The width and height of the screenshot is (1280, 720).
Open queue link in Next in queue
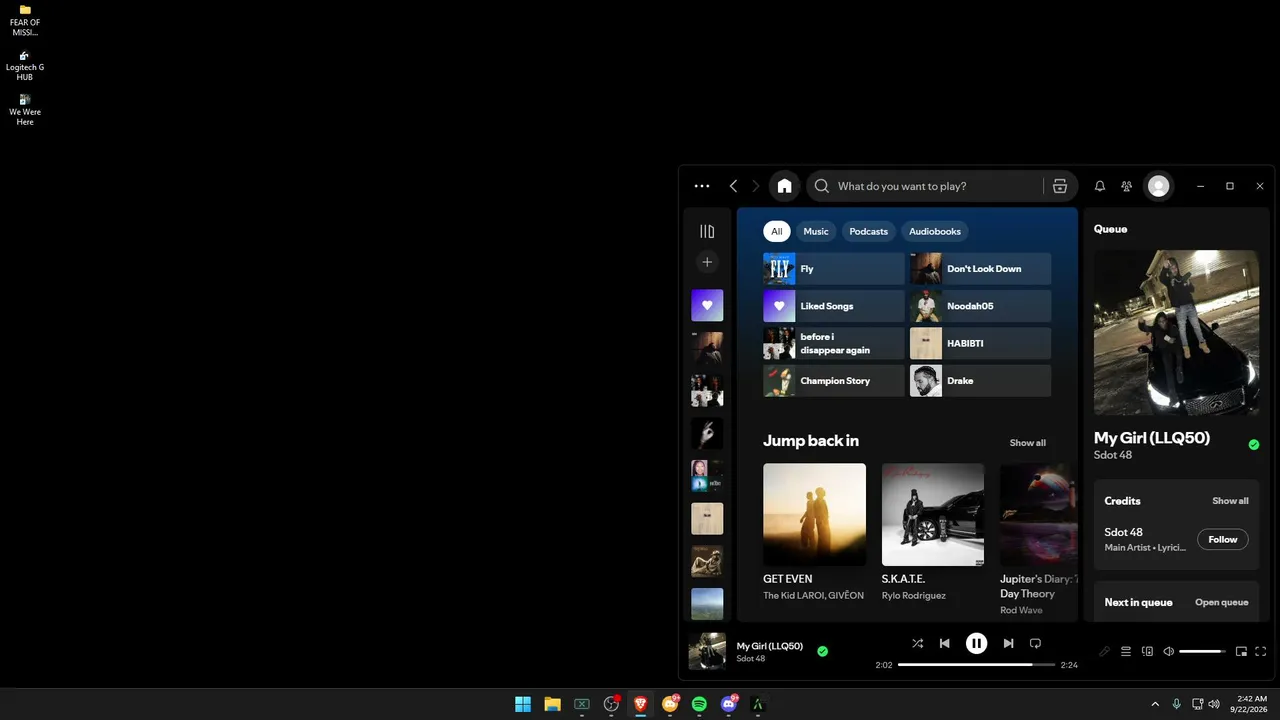(1222, 602)
